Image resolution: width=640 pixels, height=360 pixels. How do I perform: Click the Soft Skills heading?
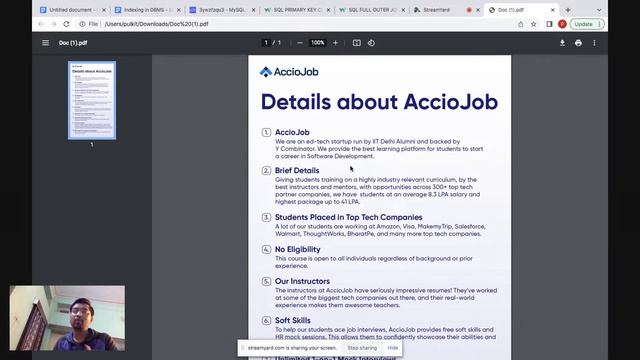click(293, 320)
